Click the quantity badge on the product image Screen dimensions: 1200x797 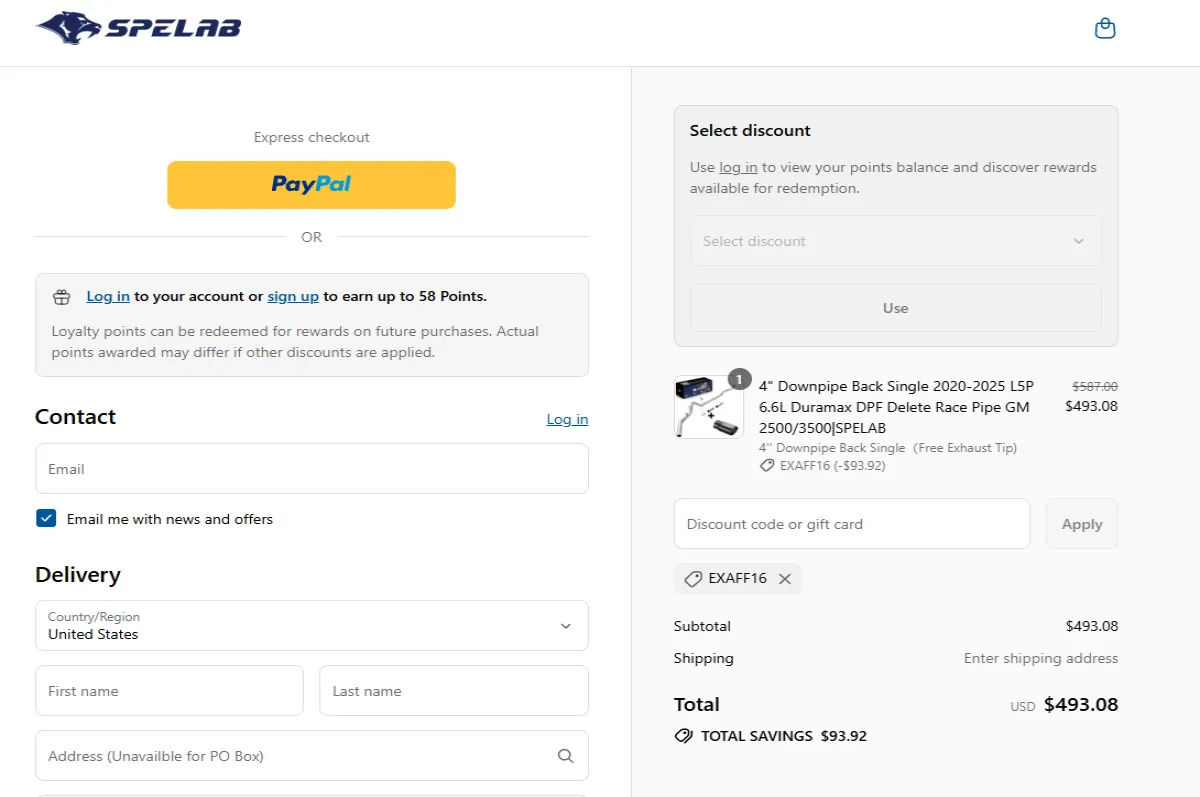739,380
